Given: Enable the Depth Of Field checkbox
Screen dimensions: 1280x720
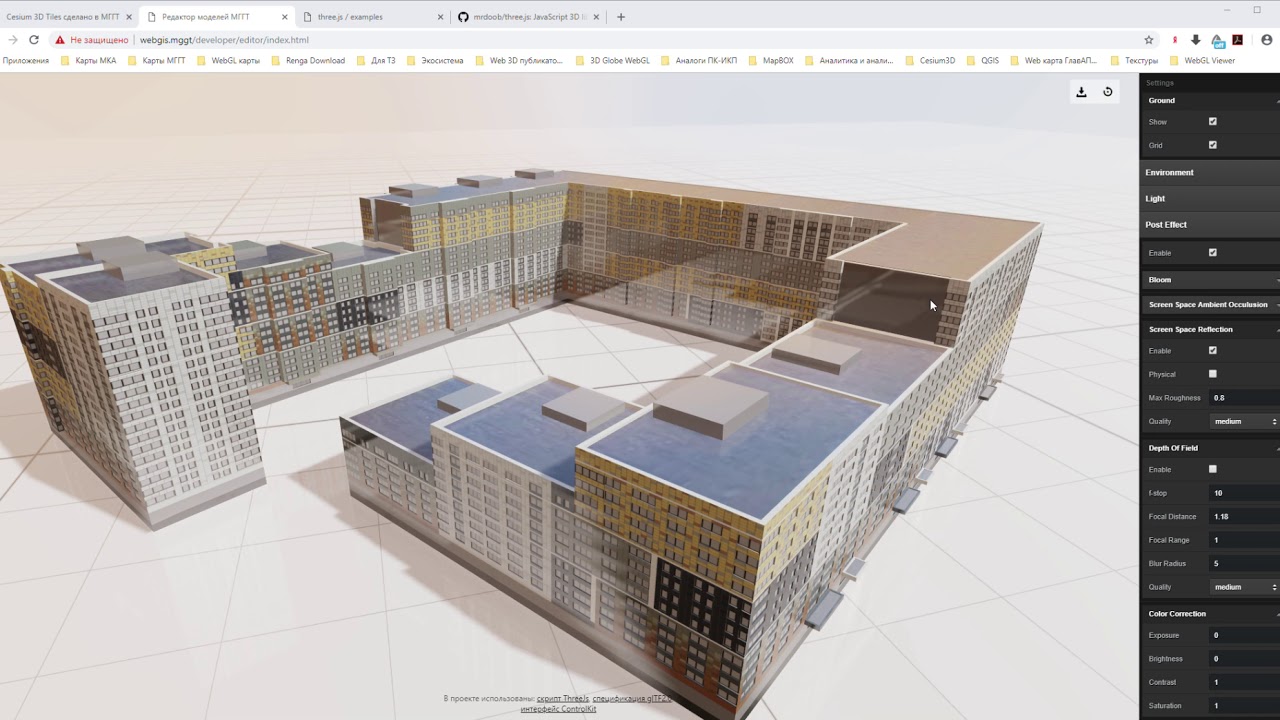Looking at the screenshot, I should point(1213,469).
